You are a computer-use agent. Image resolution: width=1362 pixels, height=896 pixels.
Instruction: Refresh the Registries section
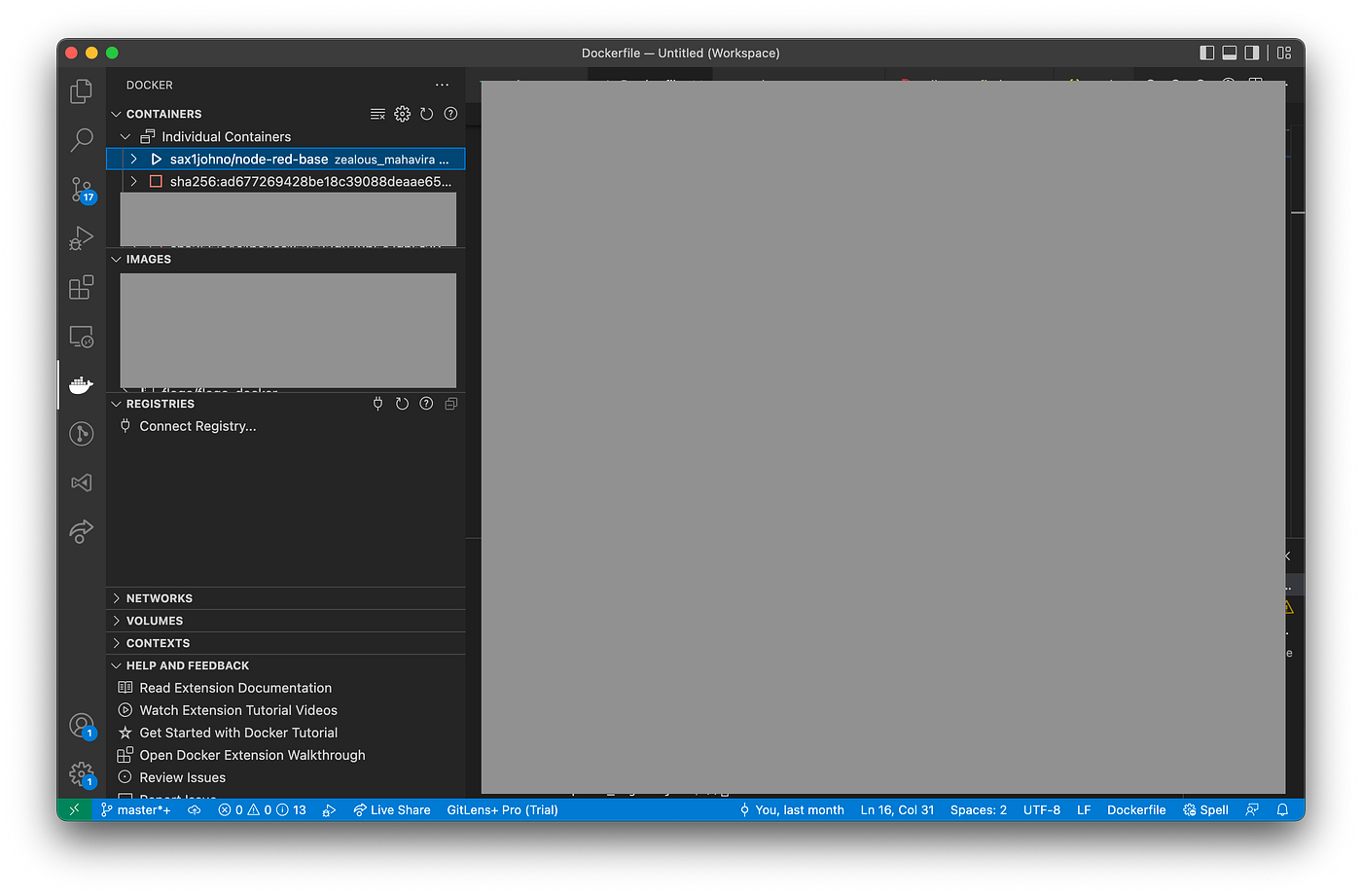coord(402,404)
